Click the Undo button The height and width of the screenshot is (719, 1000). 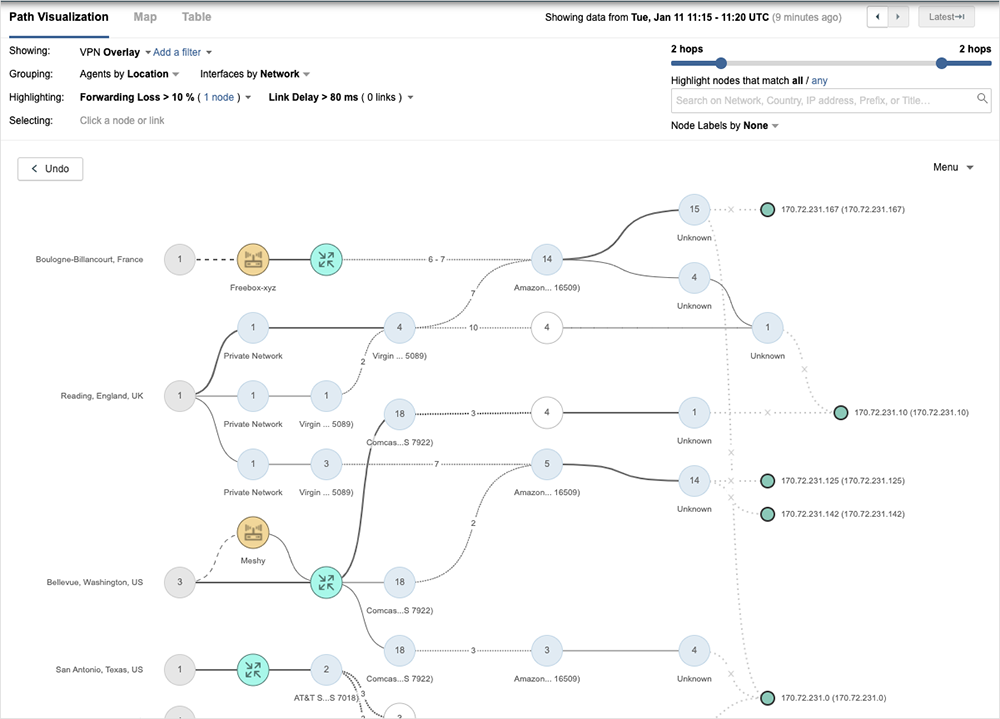(x=50, y=169)
